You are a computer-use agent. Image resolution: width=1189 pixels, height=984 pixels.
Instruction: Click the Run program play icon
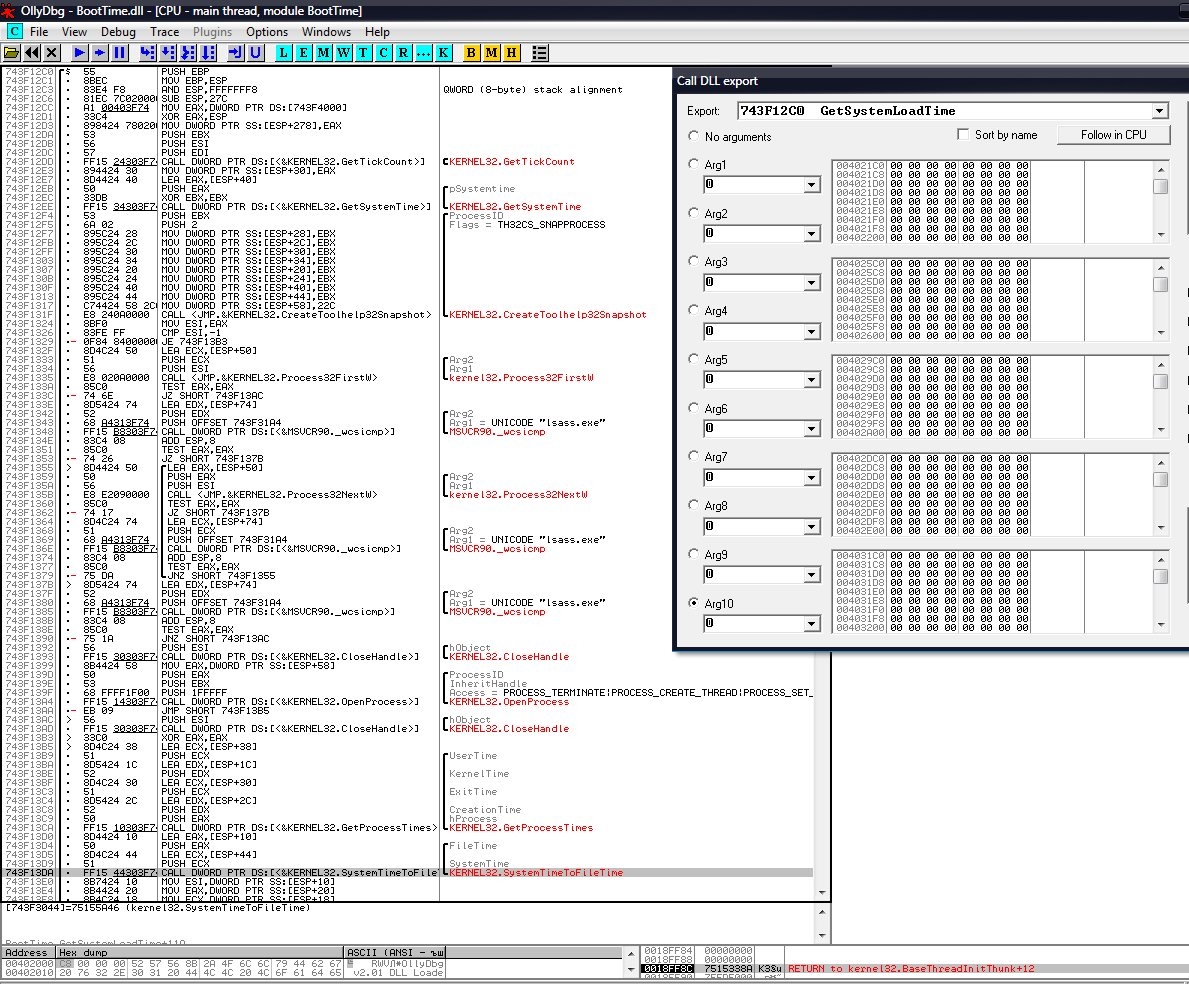79,52
